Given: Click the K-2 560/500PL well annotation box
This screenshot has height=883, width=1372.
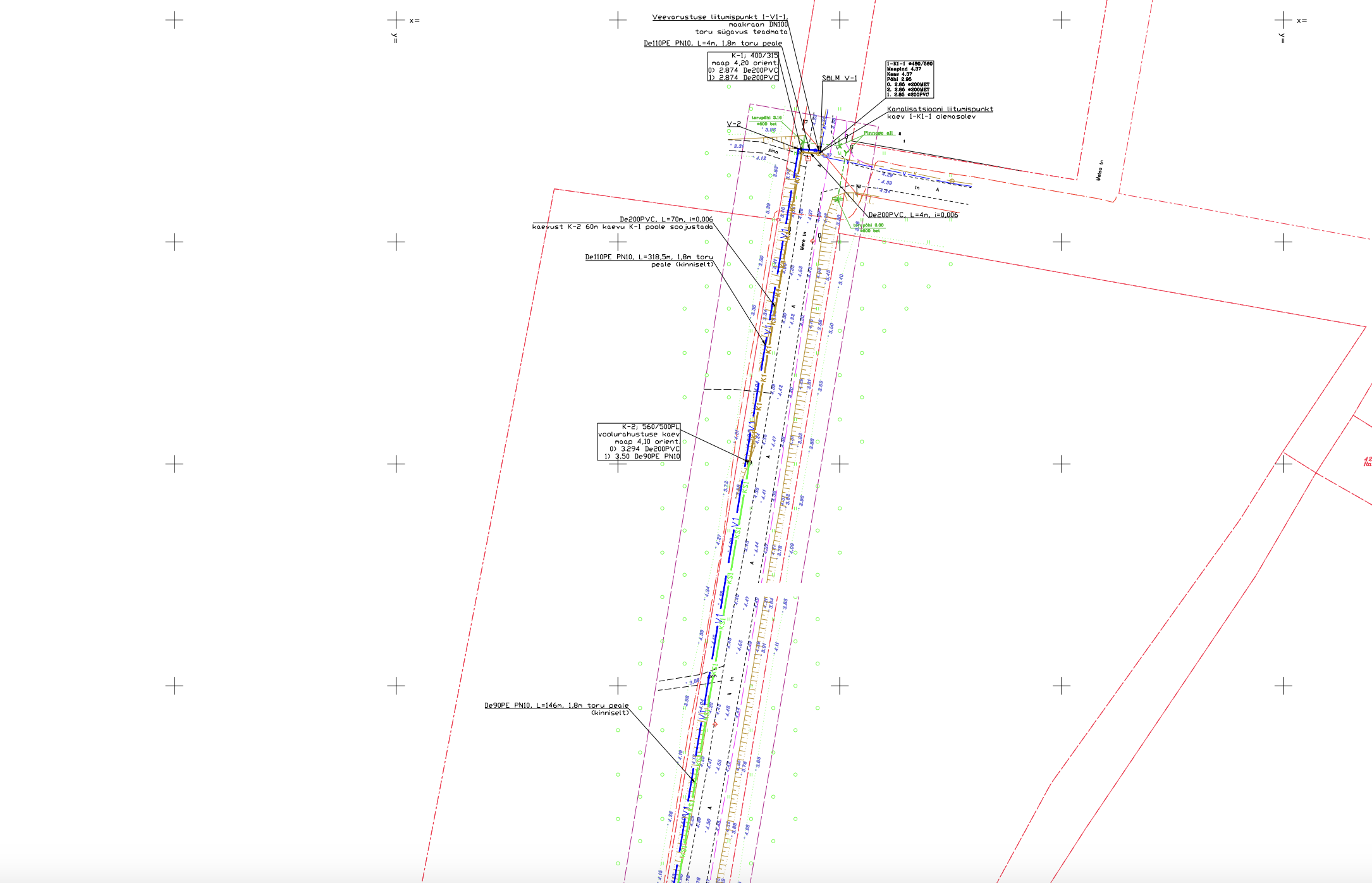Looking at the screenshot, I should pyautogui.click(x=639, y=441).
